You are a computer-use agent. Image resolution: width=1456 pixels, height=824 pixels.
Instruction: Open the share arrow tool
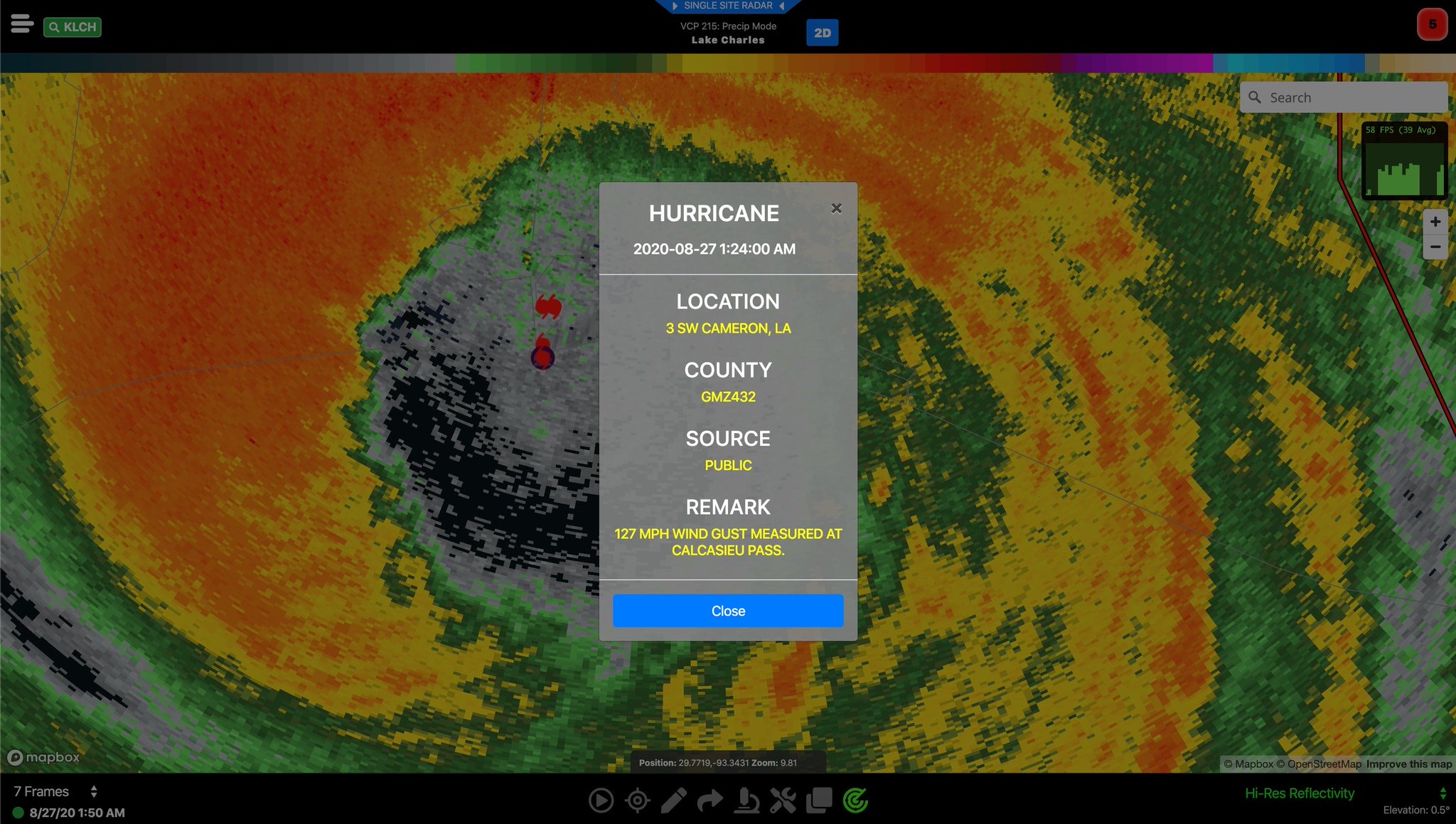tap(710, 801)
